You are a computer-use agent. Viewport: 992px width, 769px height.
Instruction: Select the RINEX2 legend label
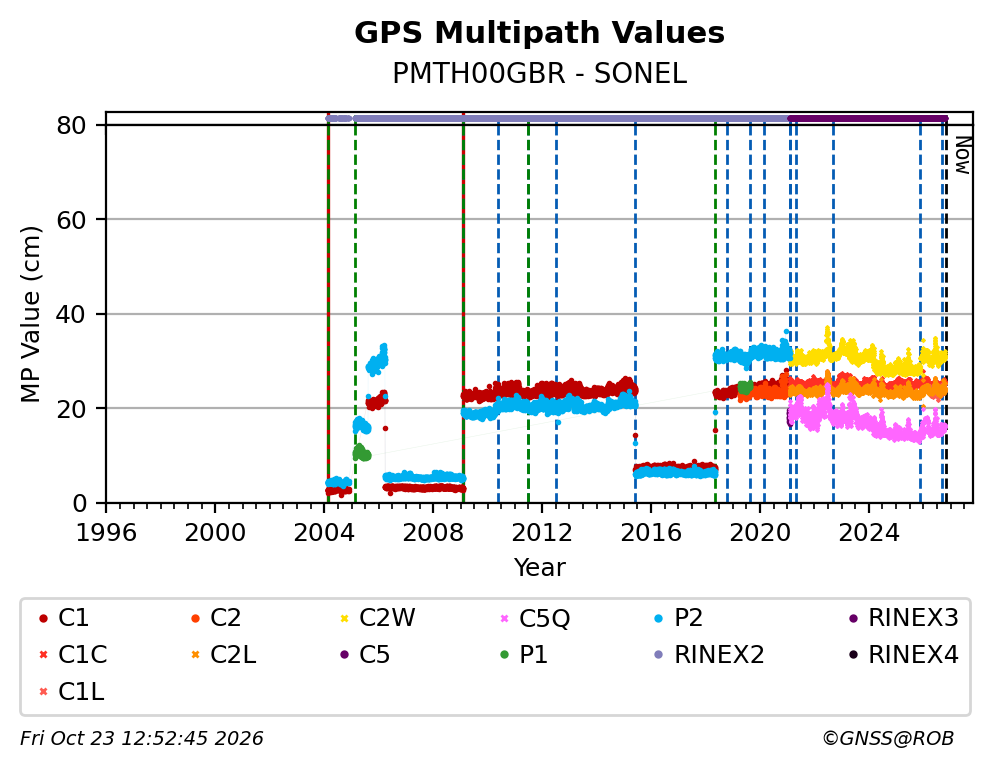point(719,655)
